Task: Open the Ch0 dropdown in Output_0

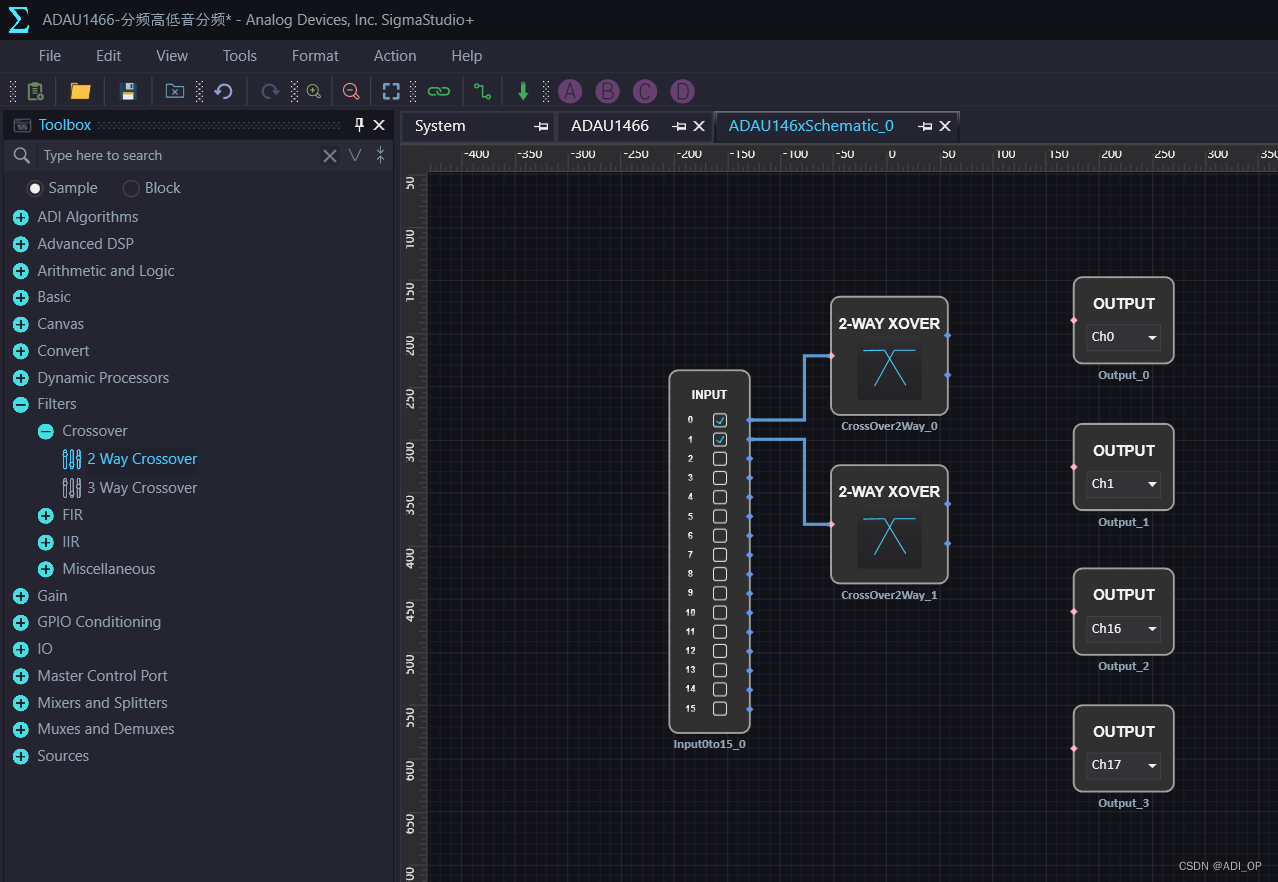Action: click(x=1124, y=337)
